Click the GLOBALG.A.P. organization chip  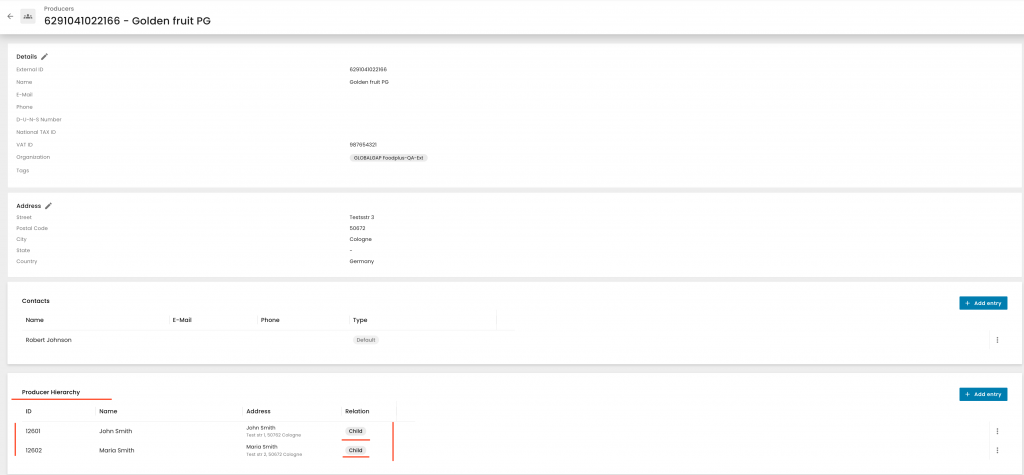(388, 158)
